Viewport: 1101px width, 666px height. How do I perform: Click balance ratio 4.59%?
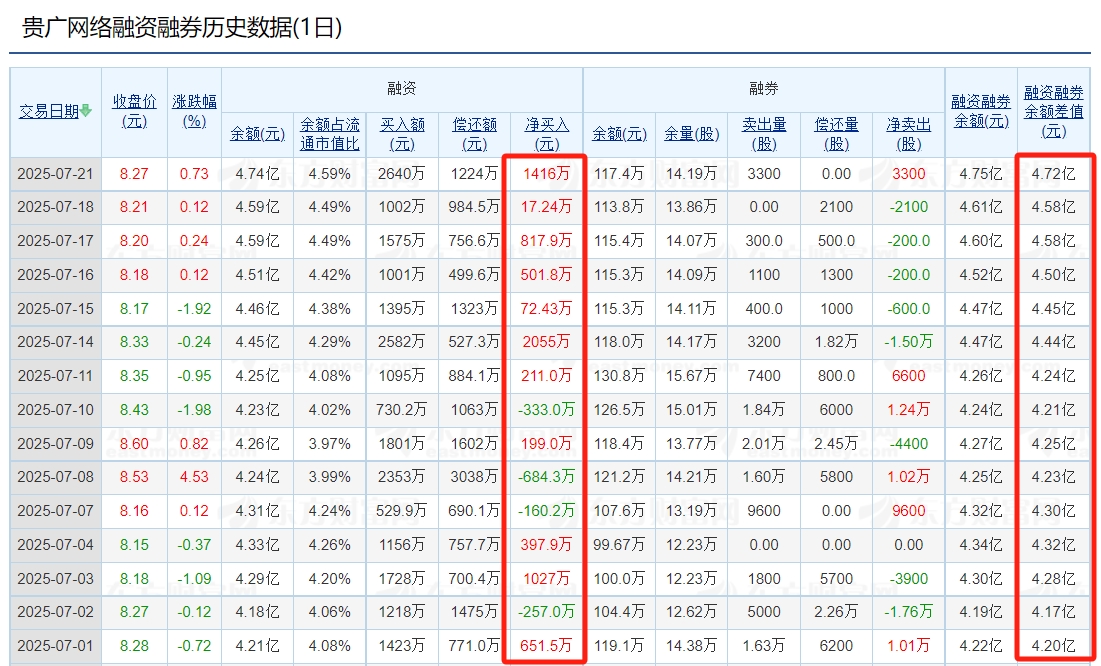point(329,174)
